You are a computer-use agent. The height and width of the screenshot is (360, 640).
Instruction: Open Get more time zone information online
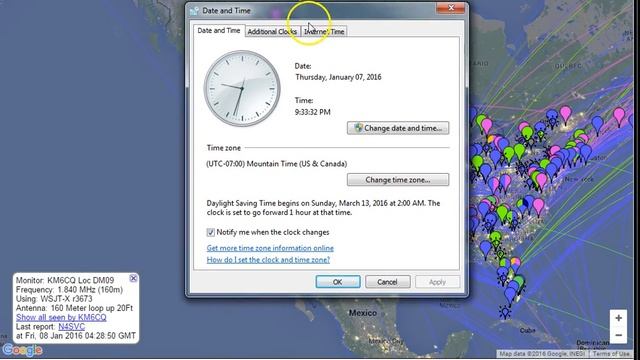click(270, 248)
